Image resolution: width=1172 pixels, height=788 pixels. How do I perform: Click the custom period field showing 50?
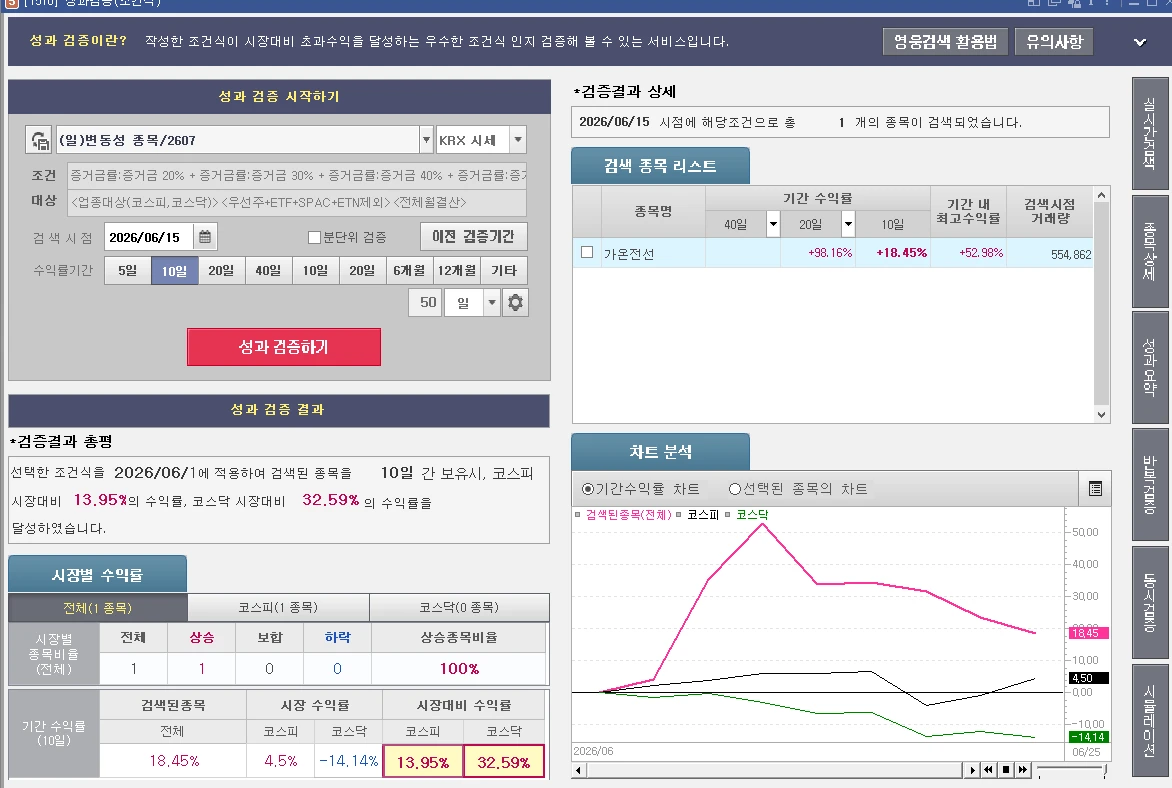[x=425, y=303]
